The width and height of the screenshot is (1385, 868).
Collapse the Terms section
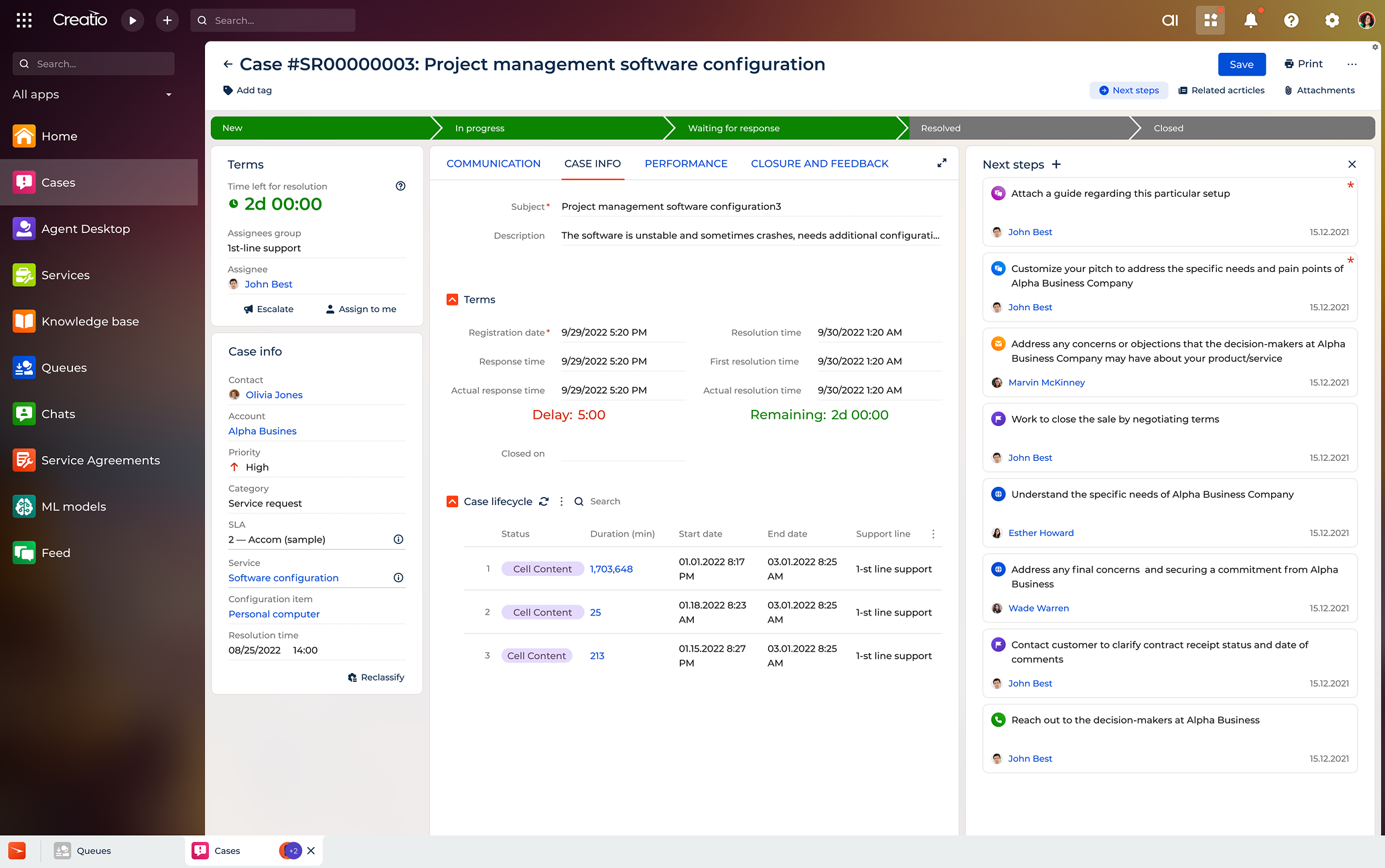453,299
